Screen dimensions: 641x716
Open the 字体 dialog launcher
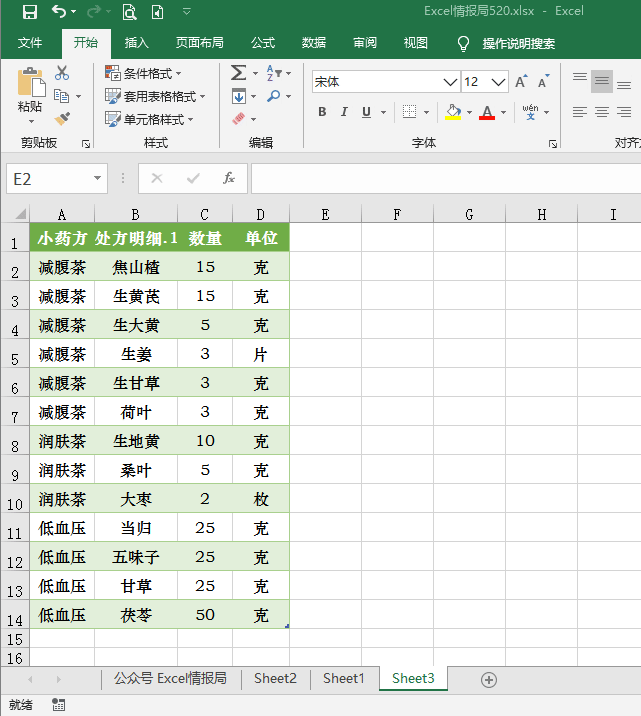[x=553, y=144]
